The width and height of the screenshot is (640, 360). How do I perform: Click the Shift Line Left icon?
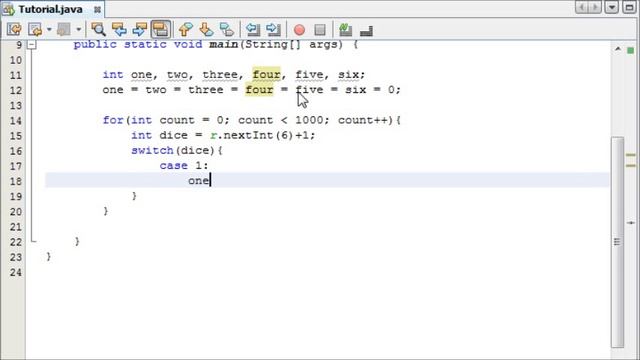(253, 29)
